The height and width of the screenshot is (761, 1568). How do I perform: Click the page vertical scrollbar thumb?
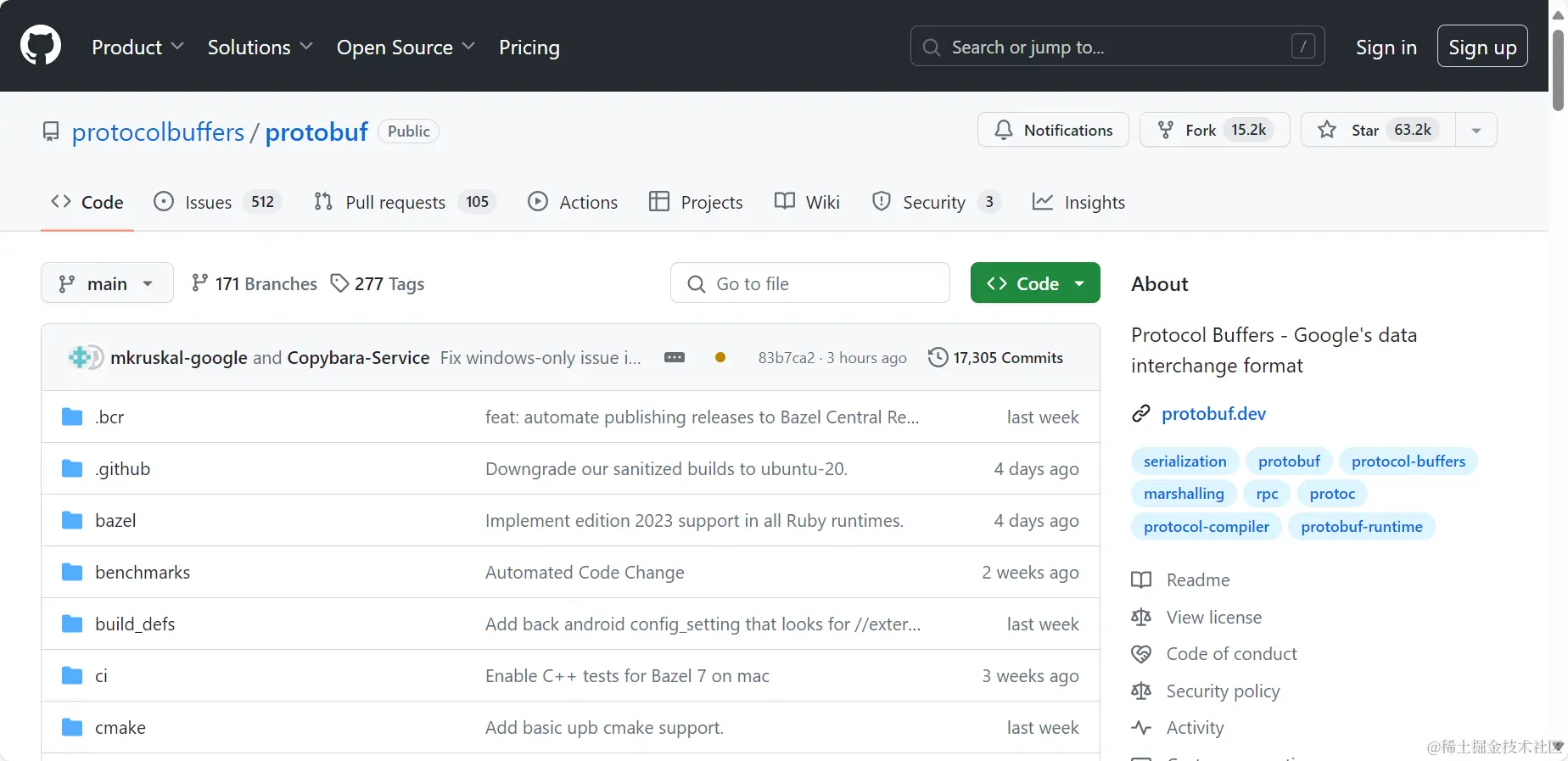pyautogui.click(x=1558, y=70)
